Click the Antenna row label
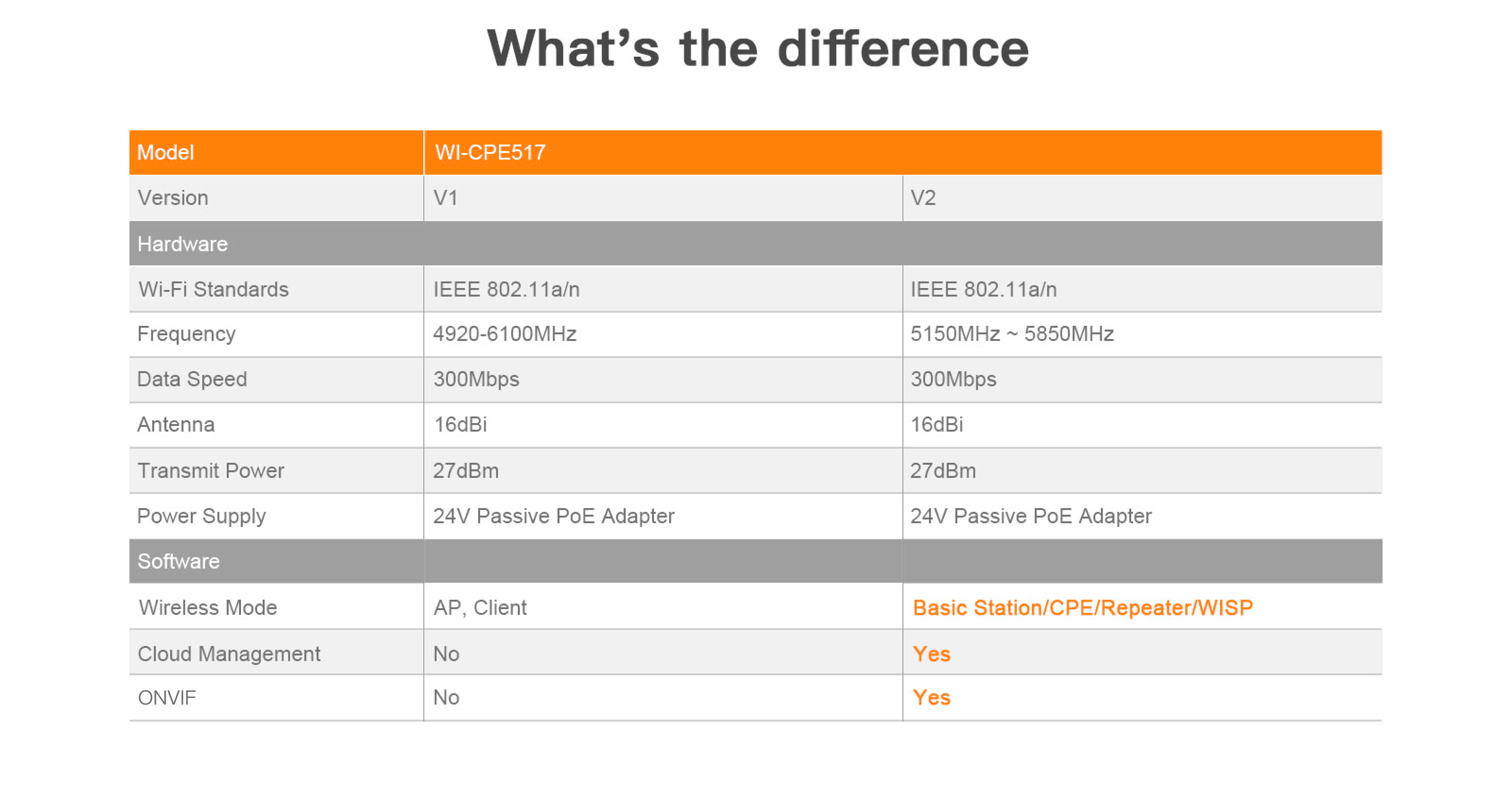 point(176,425)
